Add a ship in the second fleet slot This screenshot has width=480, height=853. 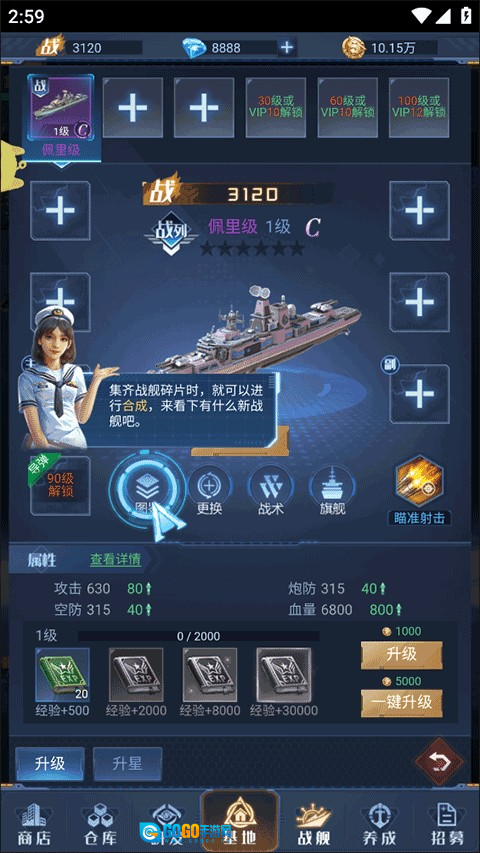pos(133,108)
